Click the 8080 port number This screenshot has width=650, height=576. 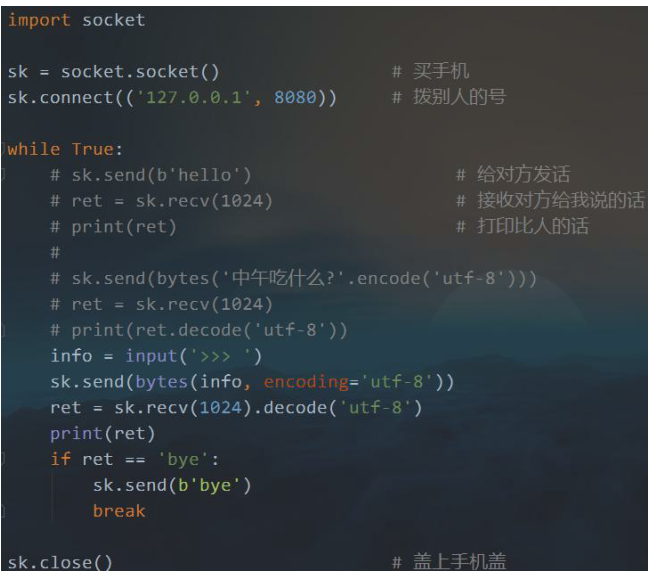[x=300, y=97]
